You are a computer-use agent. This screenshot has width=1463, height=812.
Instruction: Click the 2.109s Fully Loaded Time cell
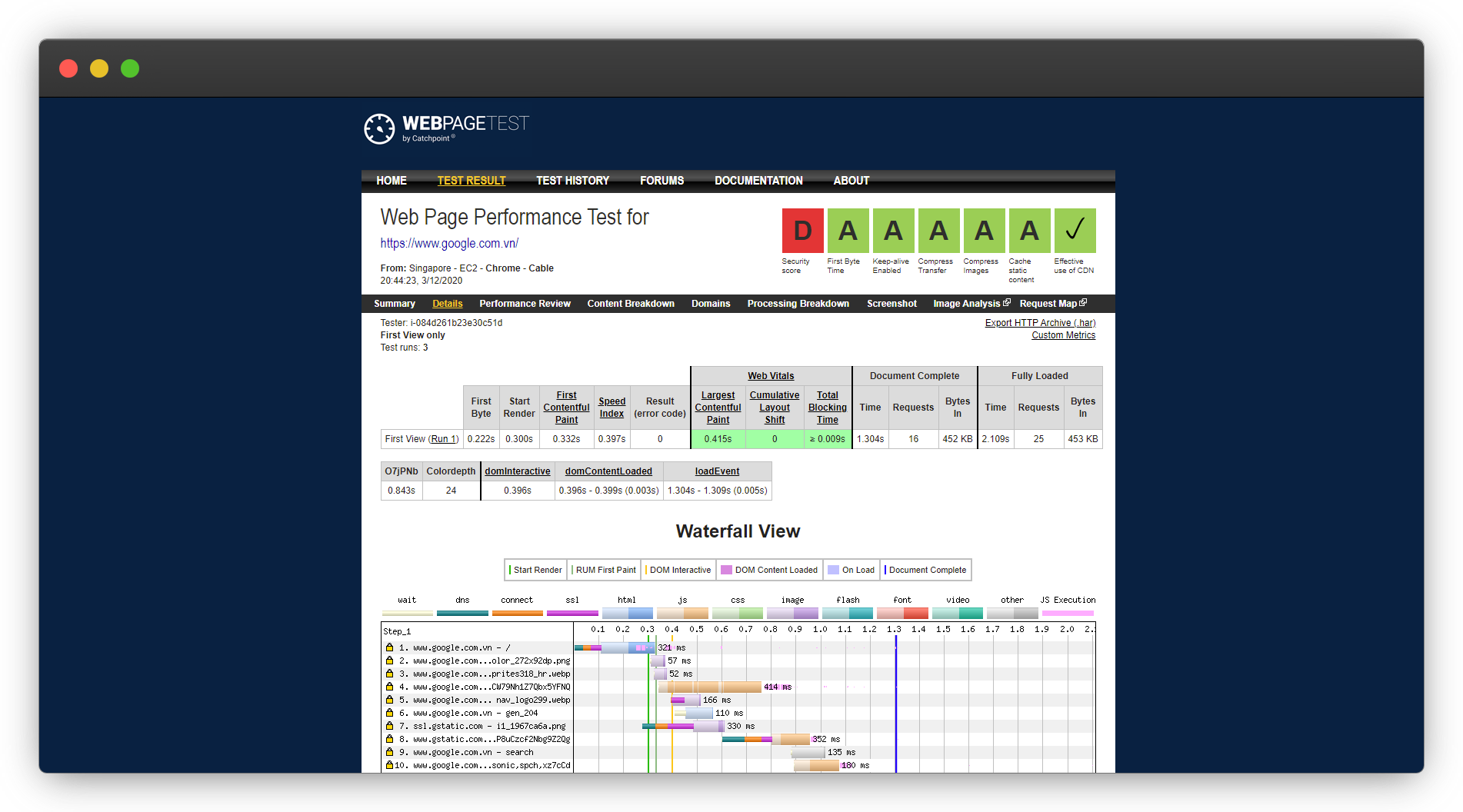point(995,439)
